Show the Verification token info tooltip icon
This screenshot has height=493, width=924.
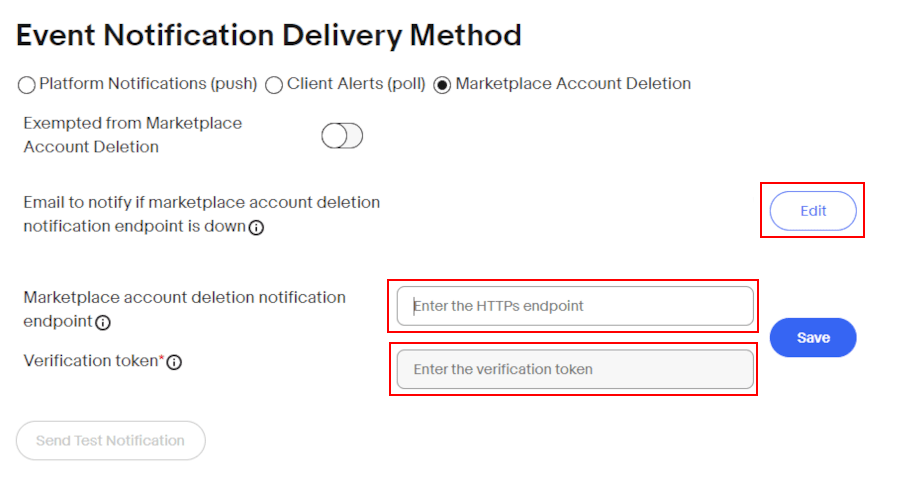pyautogui.click(x=174, y=362)
